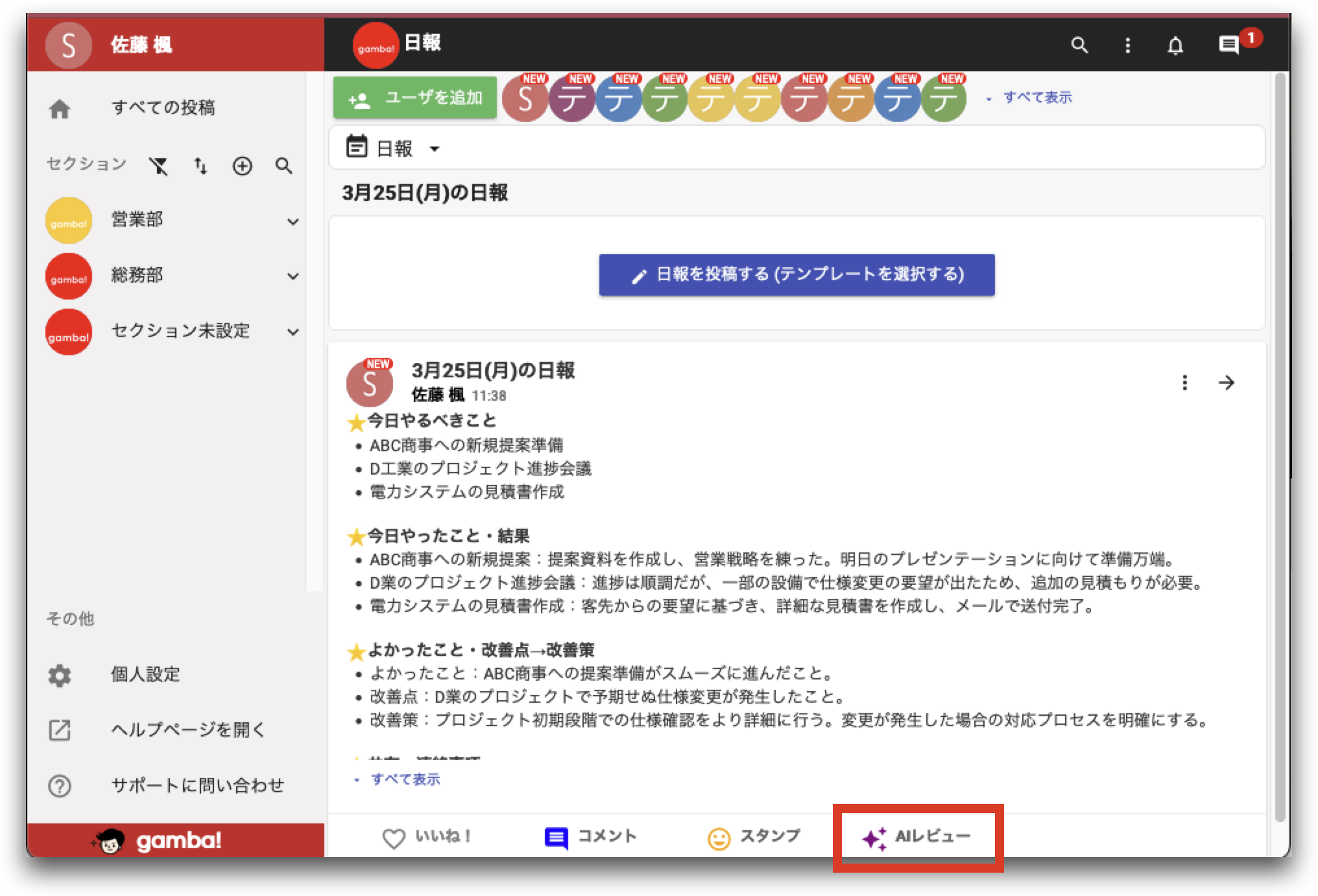Clear the section filter icon
This screenshot has height=896, width=1318.
tap(158, 166)
